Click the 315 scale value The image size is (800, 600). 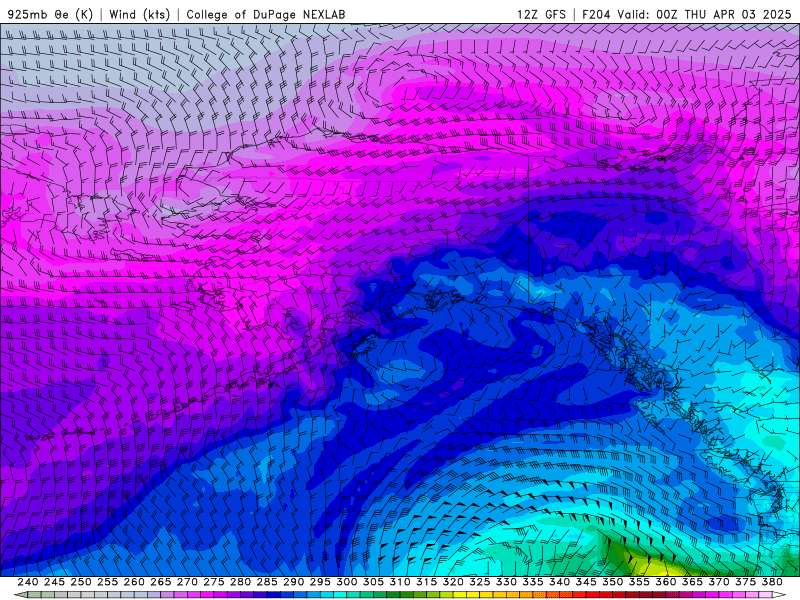pos(427,582)
